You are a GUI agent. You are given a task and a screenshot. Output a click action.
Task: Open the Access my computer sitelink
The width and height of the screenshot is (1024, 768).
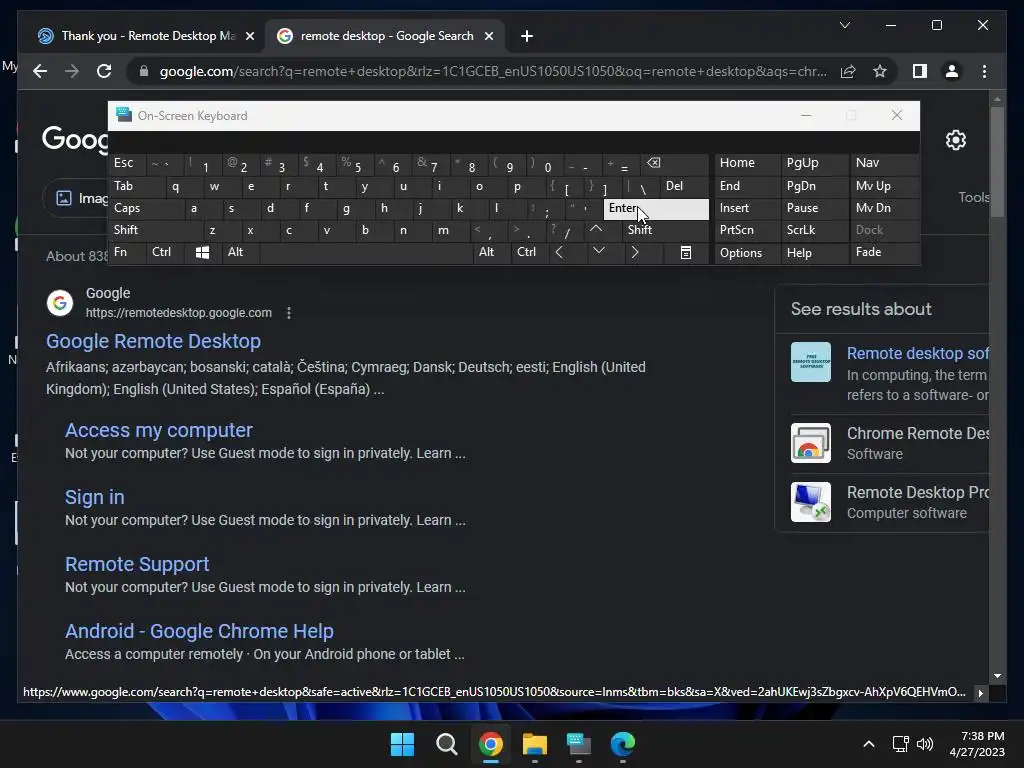(159, 430)
